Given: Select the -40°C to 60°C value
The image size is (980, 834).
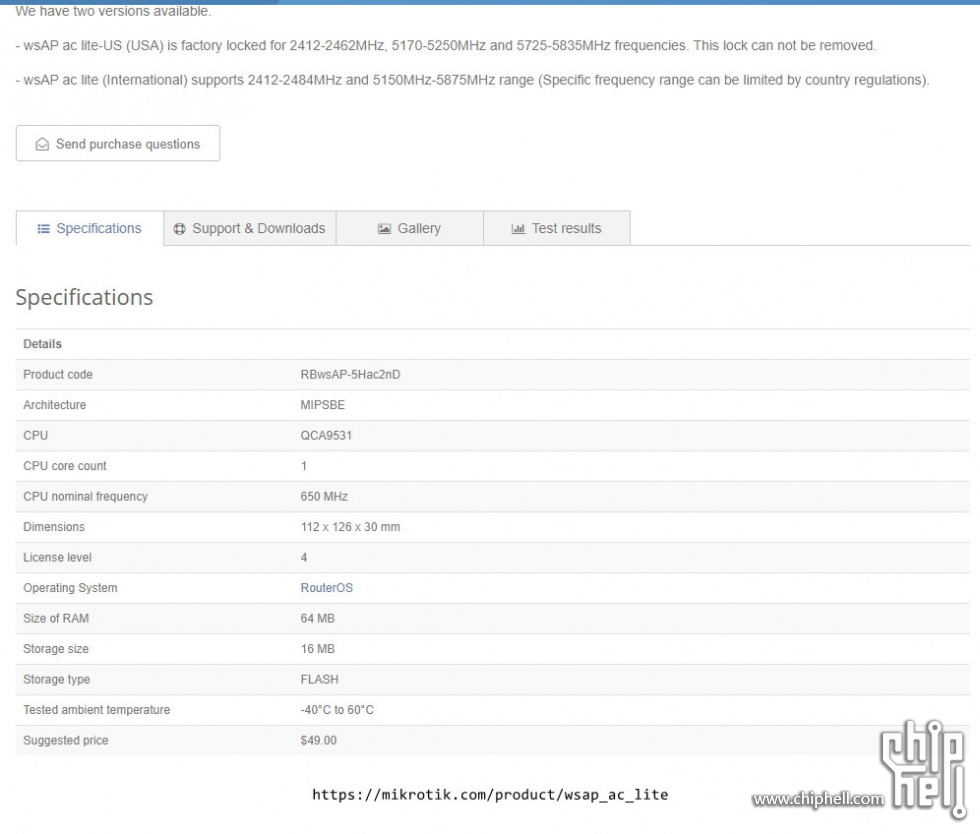Looking at the screenshot, I should click(x=337, y=710).
